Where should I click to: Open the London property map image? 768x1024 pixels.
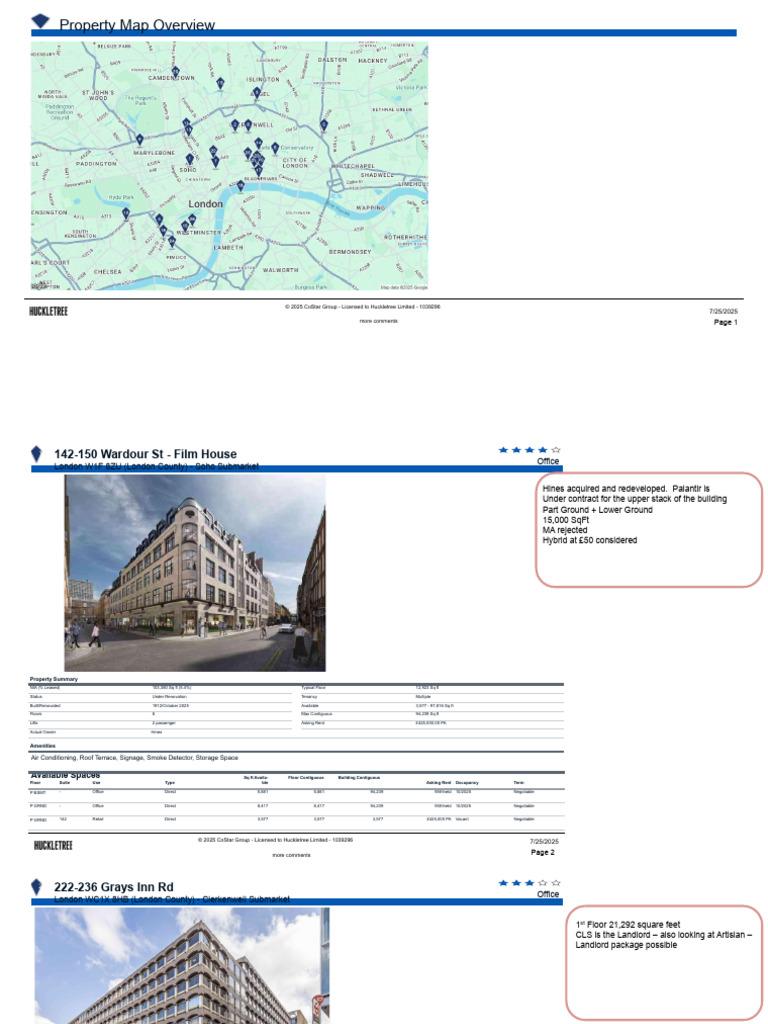(230, 166)
